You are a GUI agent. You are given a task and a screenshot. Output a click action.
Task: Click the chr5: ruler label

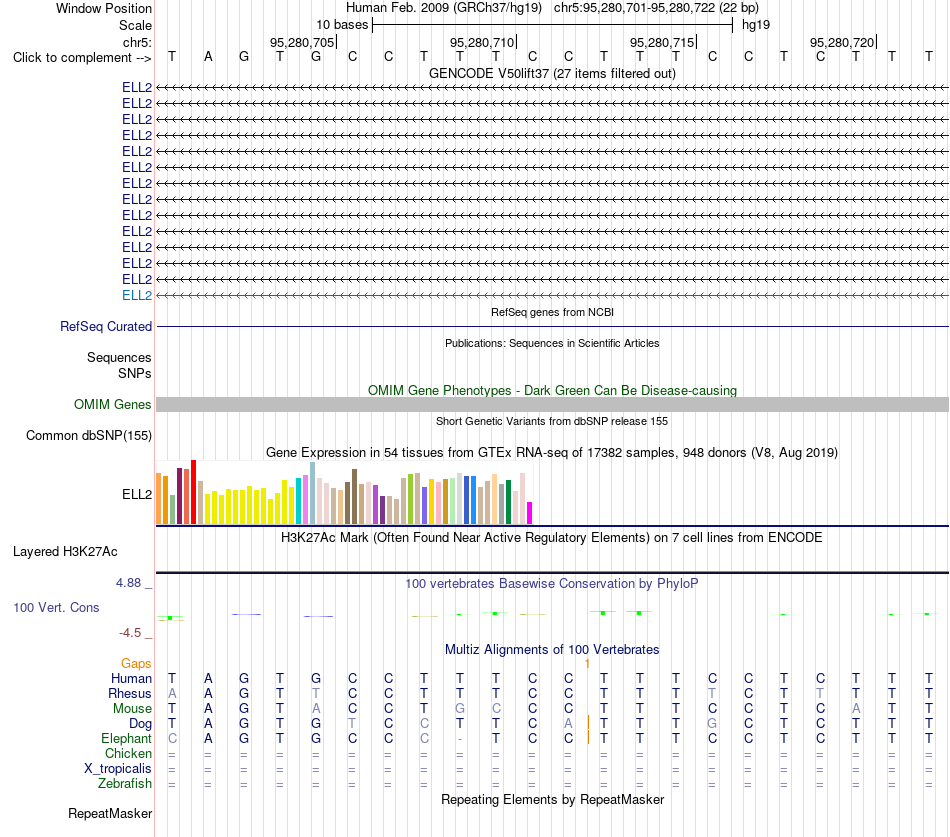pyautogui.click(x=137, y=42)
